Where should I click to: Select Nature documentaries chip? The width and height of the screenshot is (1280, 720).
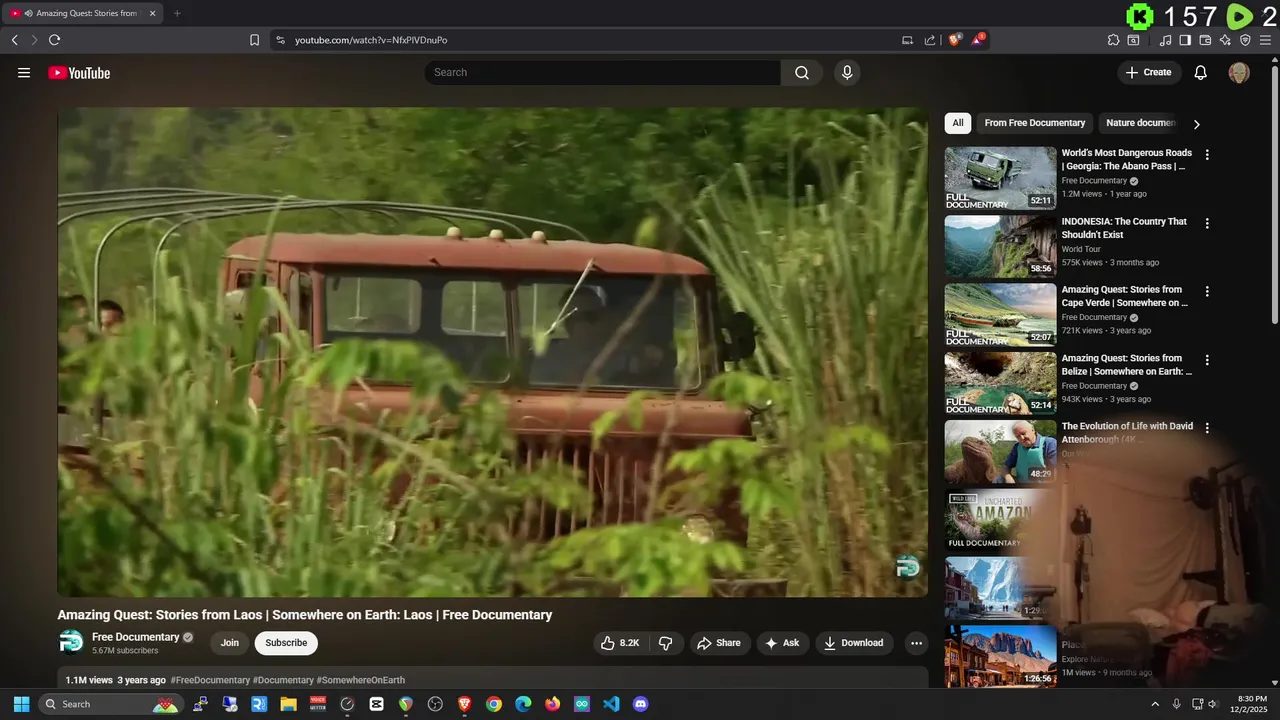[1140, 123]
